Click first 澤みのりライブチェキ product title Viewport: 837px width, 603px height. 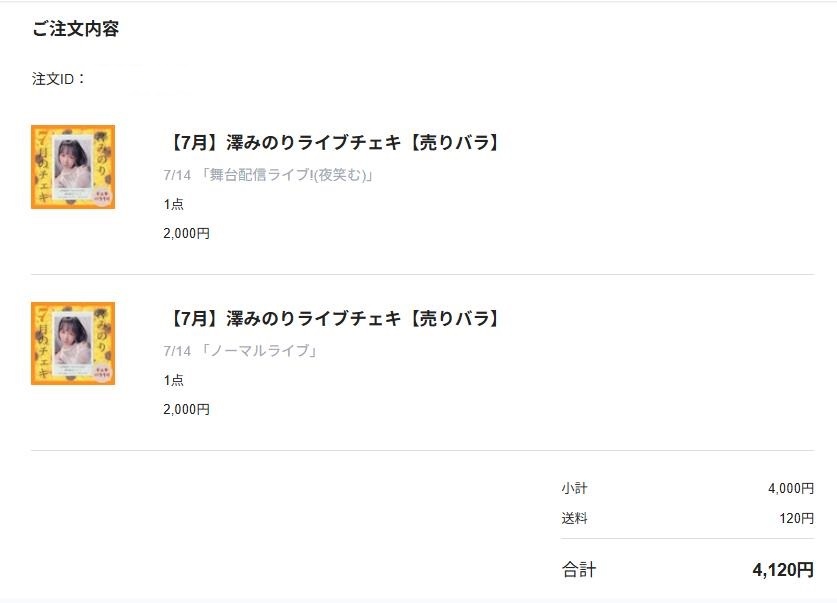click(333, 142)
